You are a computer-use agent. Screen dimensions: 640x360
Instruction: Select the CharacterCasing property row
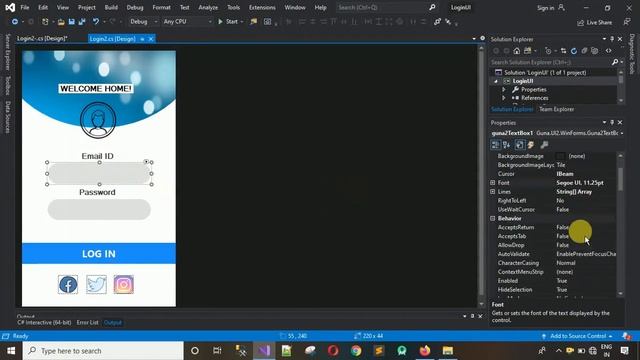point(553,263)
